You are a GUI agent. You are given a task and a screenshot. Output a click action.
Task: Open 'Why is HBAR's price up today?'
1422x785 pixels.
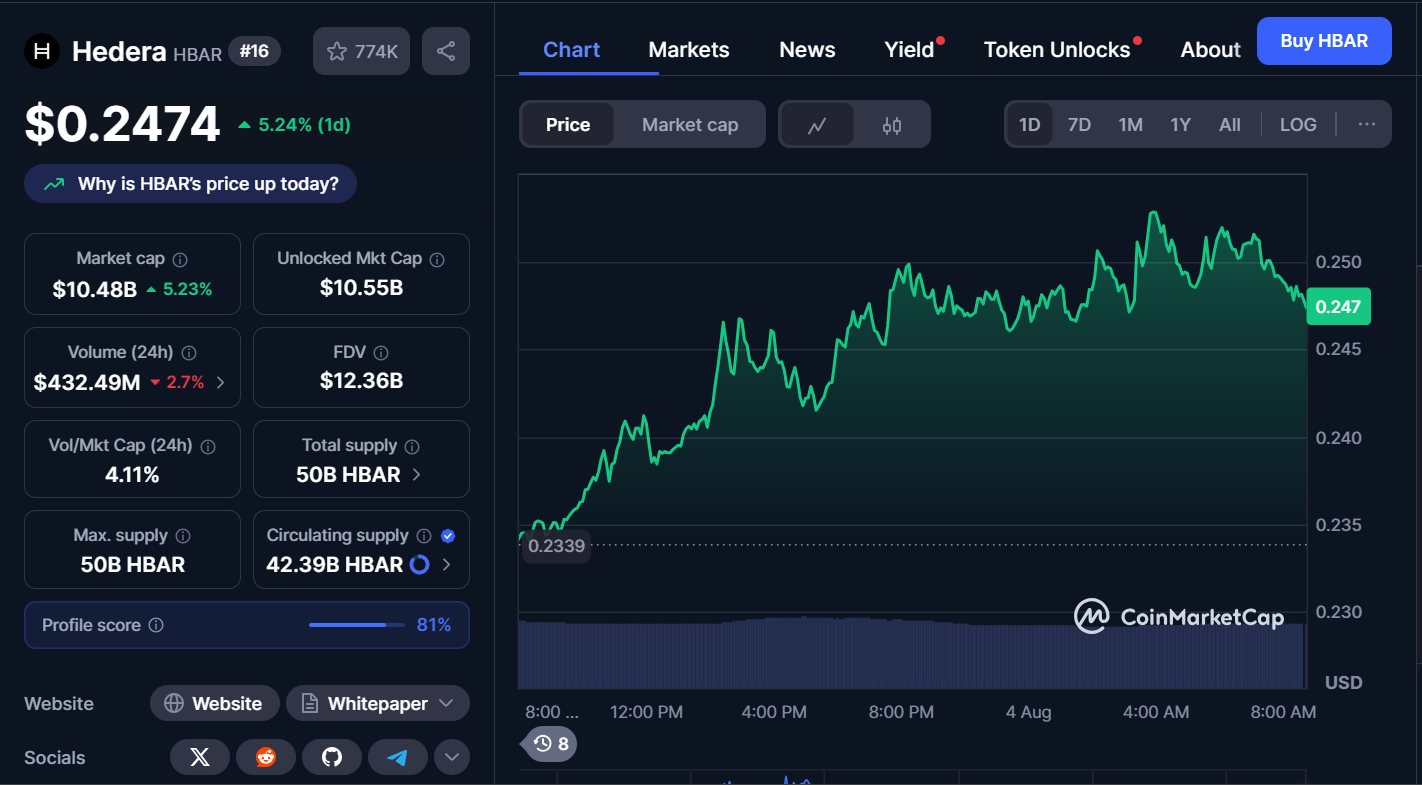[190, 184]
